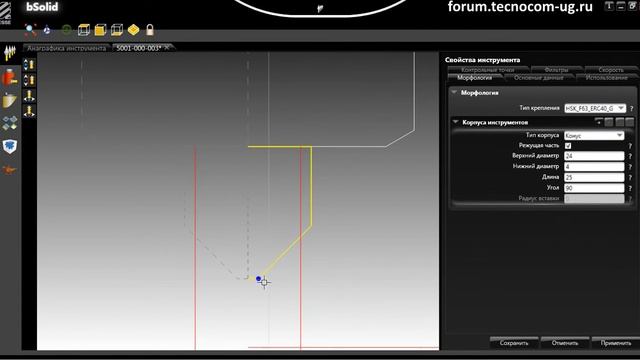Click the four-diamonds sidebar icon
The height and width of the screenshot is (360, 640).
[10, 123]
